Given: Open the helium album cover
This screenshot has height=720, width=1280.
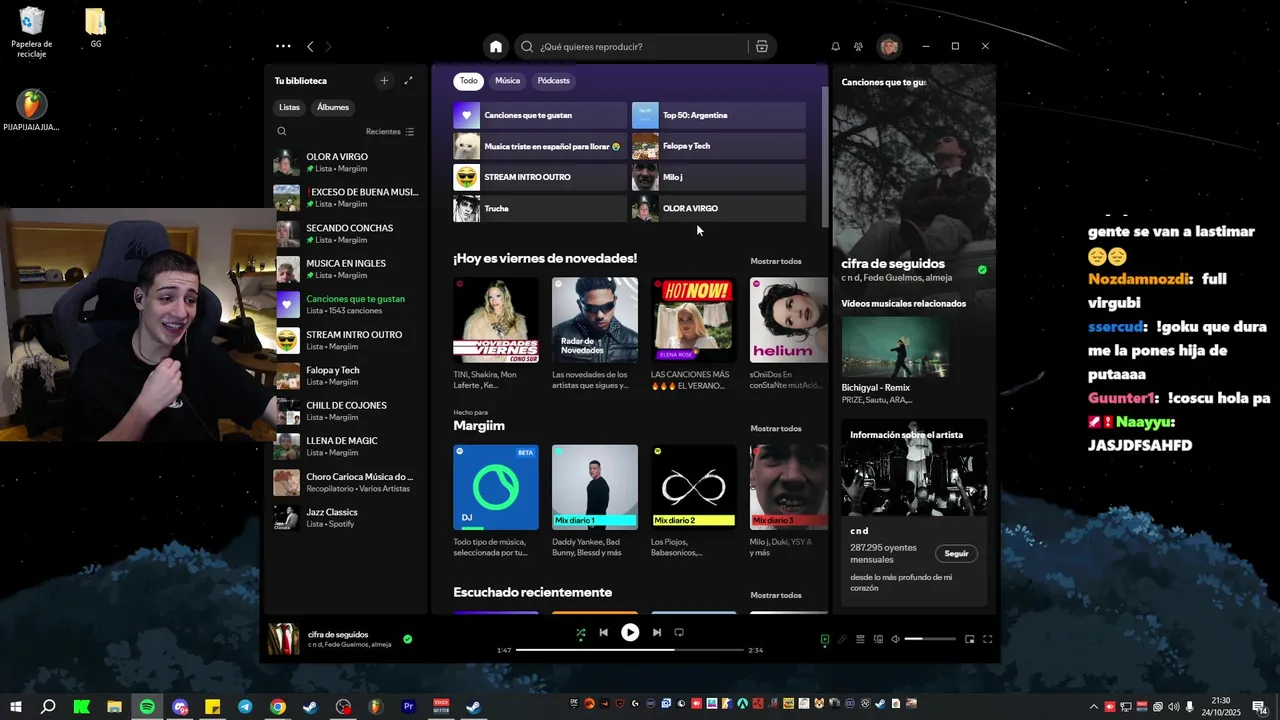Looking at the screenshot, I should [789, 320].
